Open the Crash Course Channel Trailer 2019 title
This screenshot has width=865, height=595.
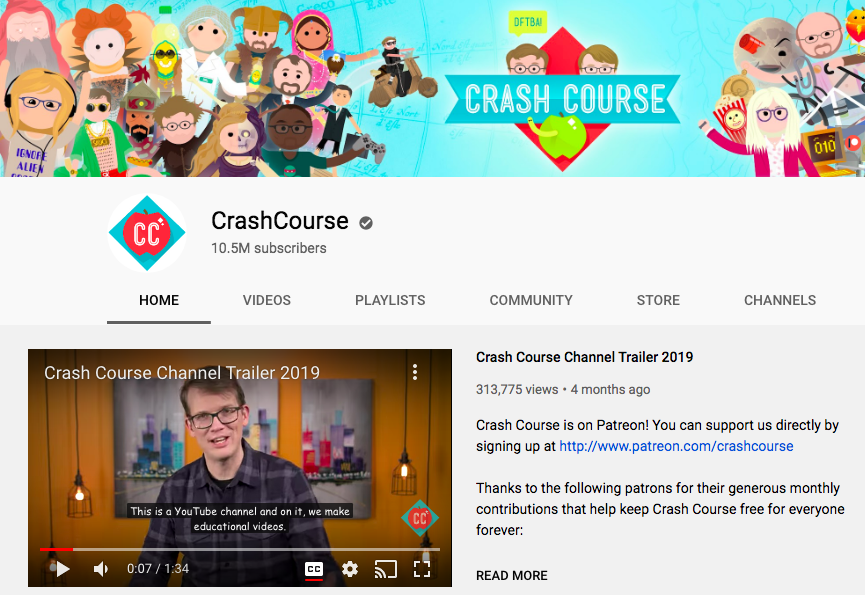pyautogui.click(x=584, y=357)
